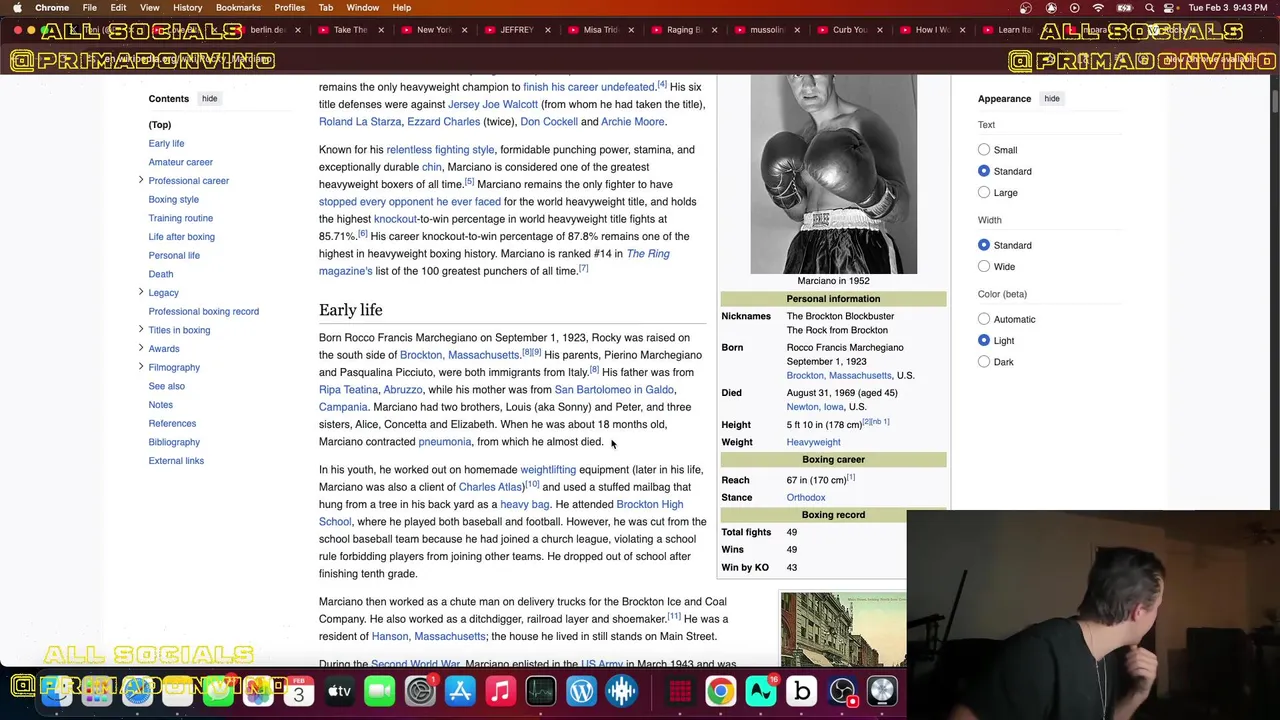1280x720 pixels.
Task: Open the white 'b' app in the dock
Action: point(801,691)
